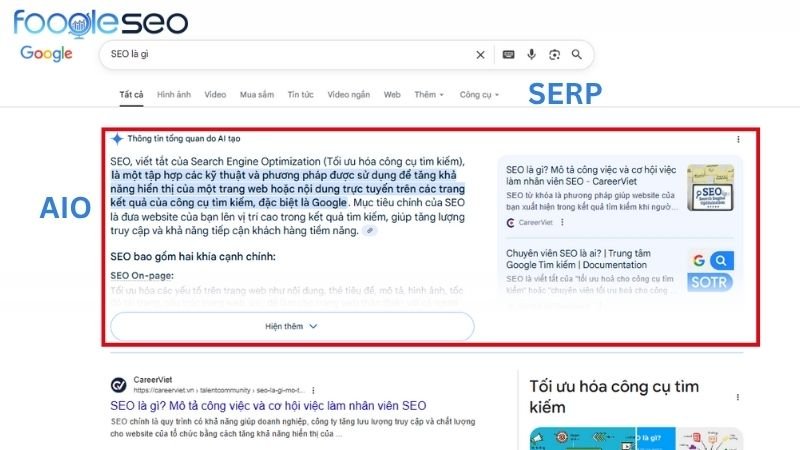Click 'Thông tin tổng quan do AI tạo' label
800x450 pixels.
[x=184, y=139]
